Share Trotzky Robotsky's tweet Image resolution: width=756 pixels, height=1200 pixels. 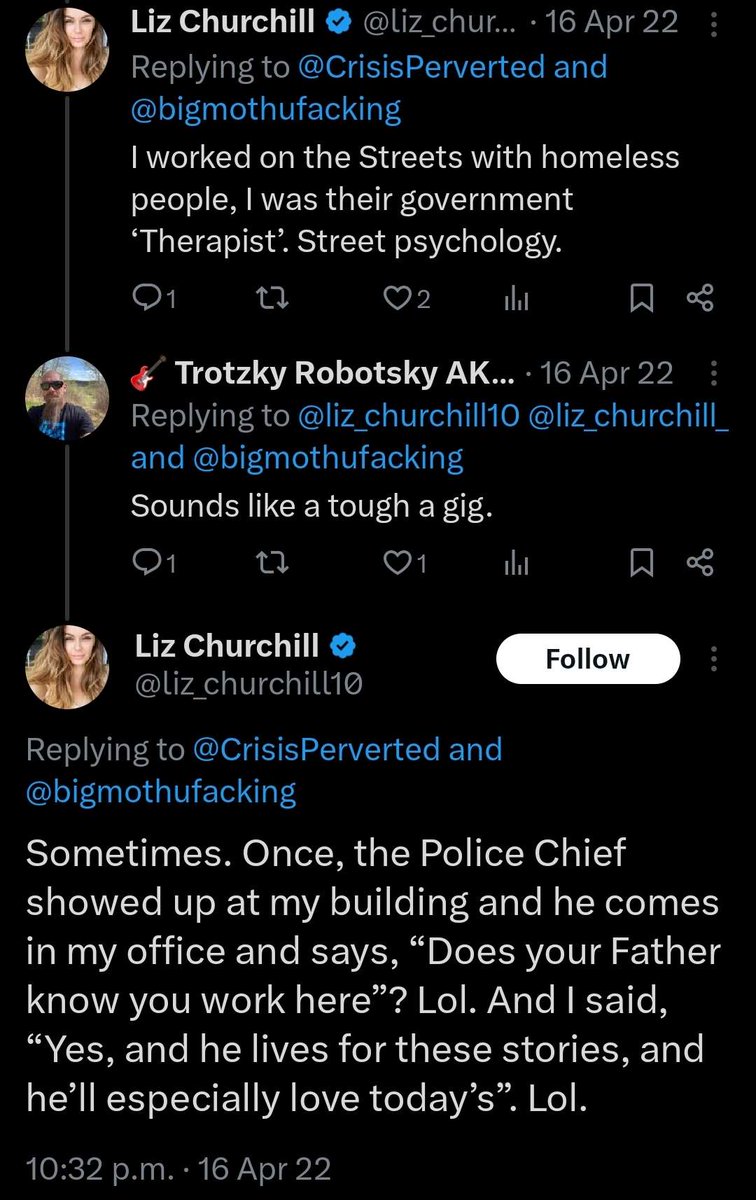pyautogui.click(x=700, y=564)
